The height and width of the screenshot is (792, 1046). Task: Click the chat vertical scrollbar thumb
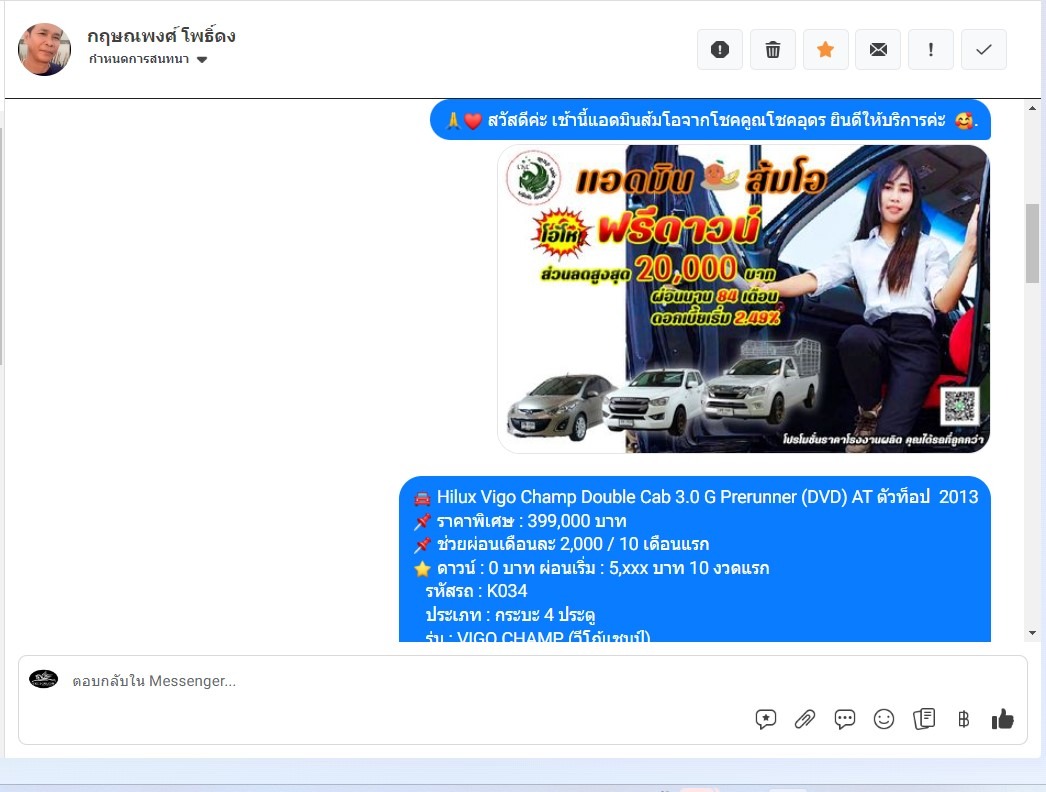tap(1032, 244)
